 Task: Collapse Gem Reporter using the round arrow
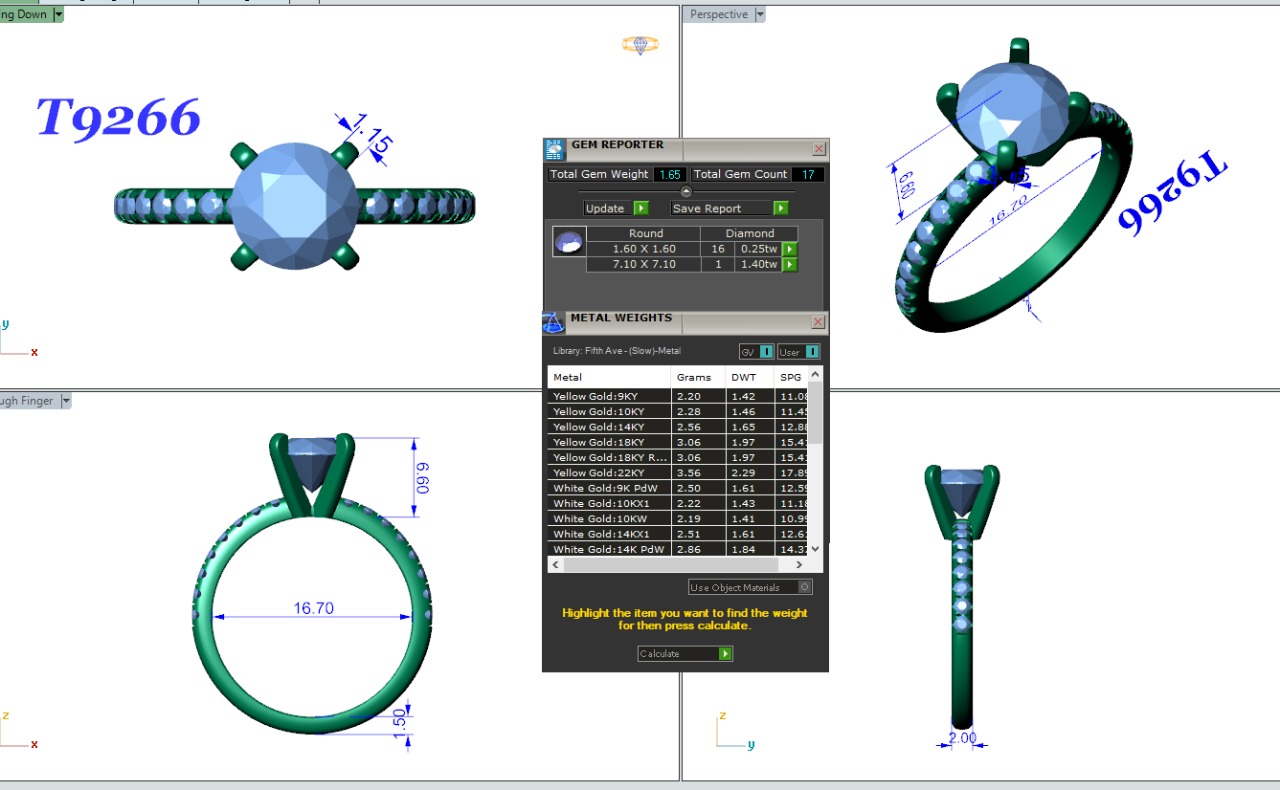pos(686,191)
